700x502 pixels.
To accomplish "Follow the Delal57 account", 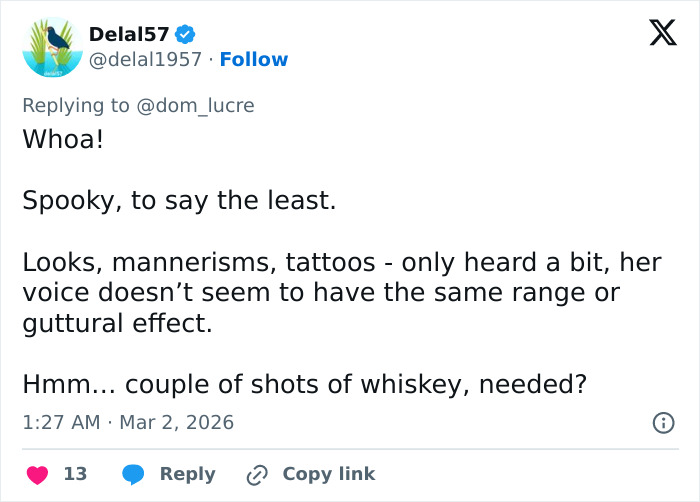I will 254,60.
